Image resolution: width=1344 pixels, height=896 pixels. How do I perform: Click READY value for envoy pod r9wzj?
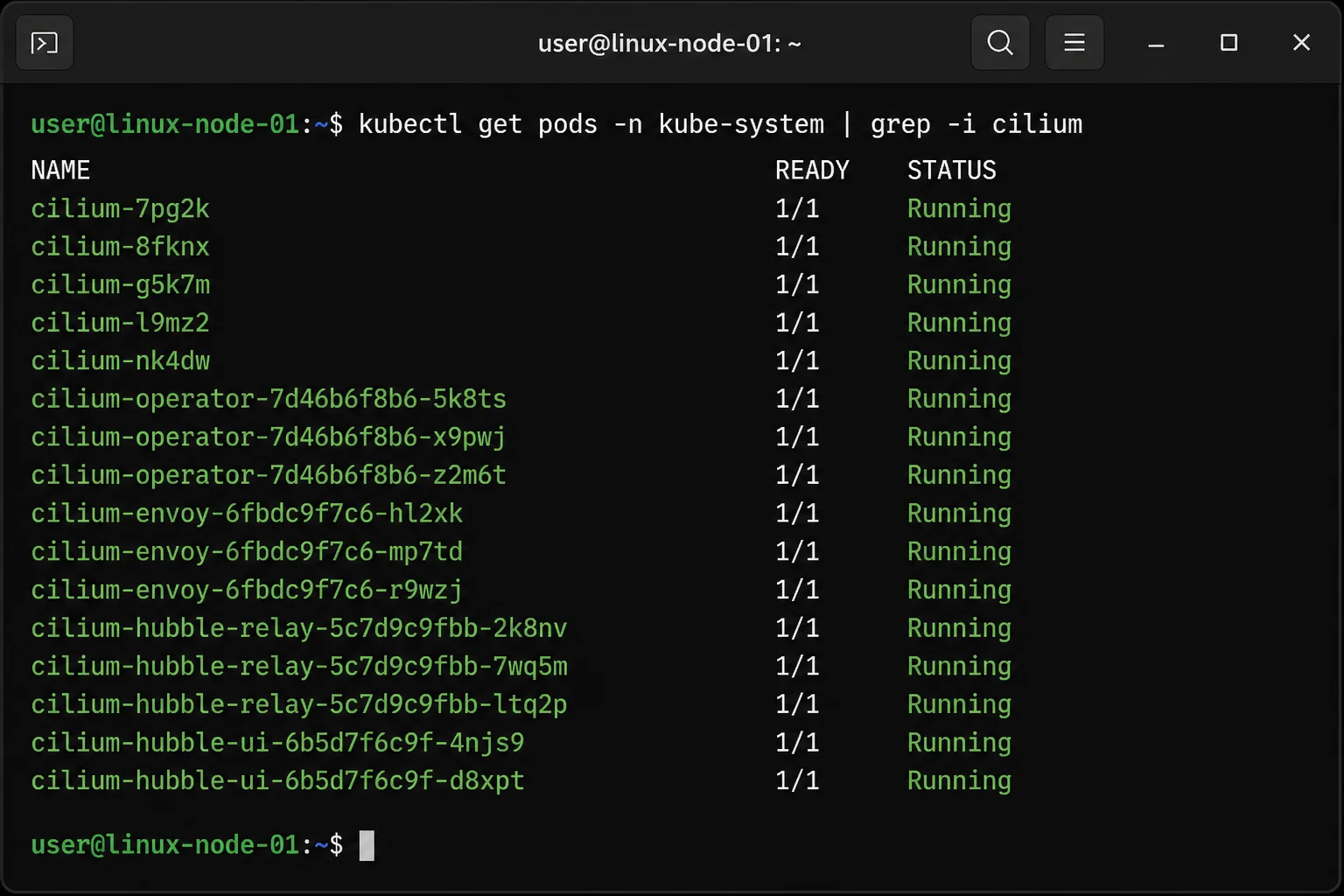(x=797, y=591)
